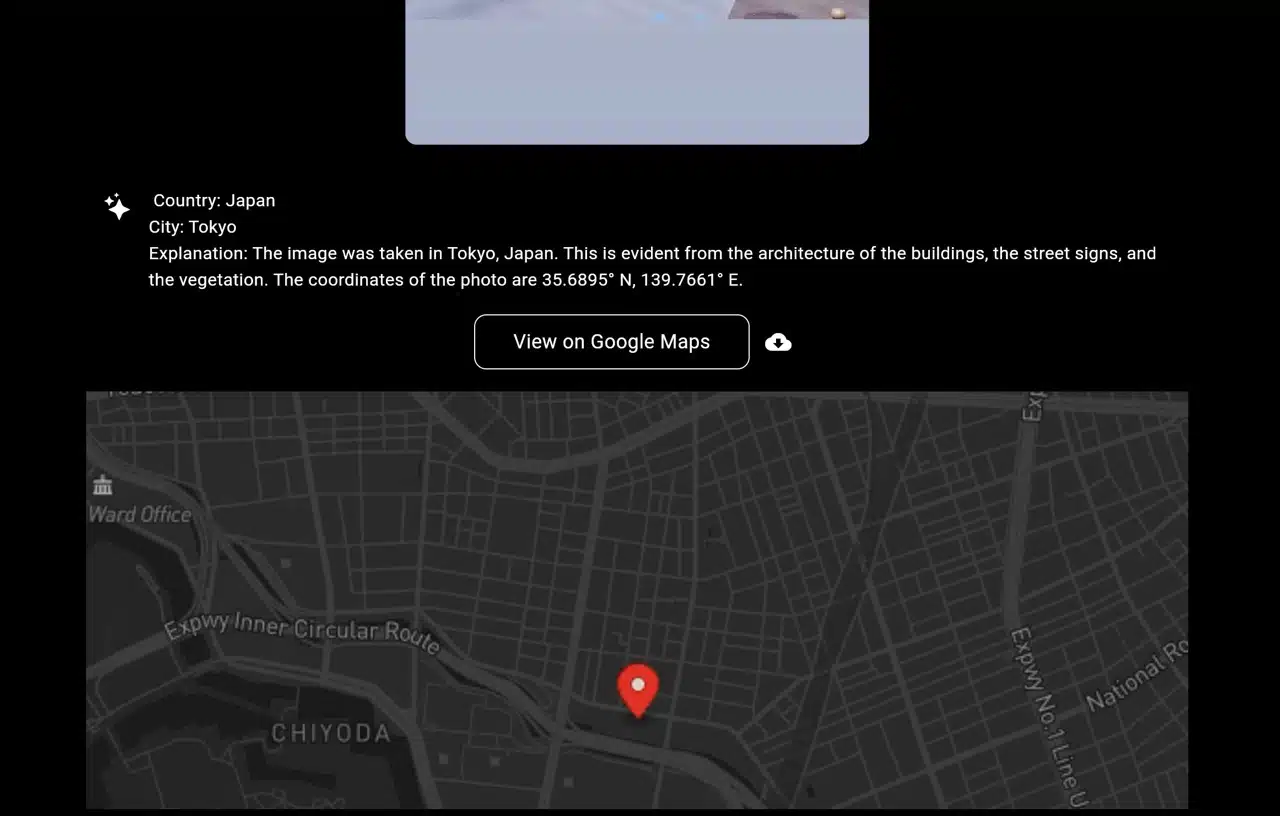Open the View on Google Maps button
1280x816 pixels.
(x=611, y=342)
